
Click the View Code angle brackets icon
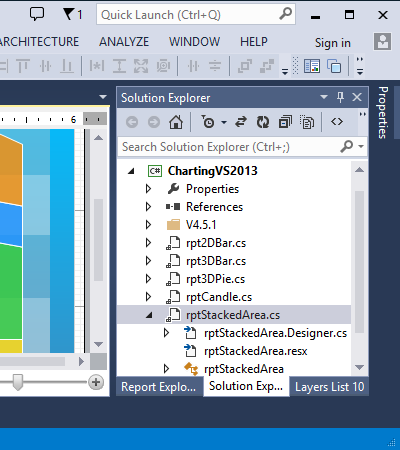[337, 122]
